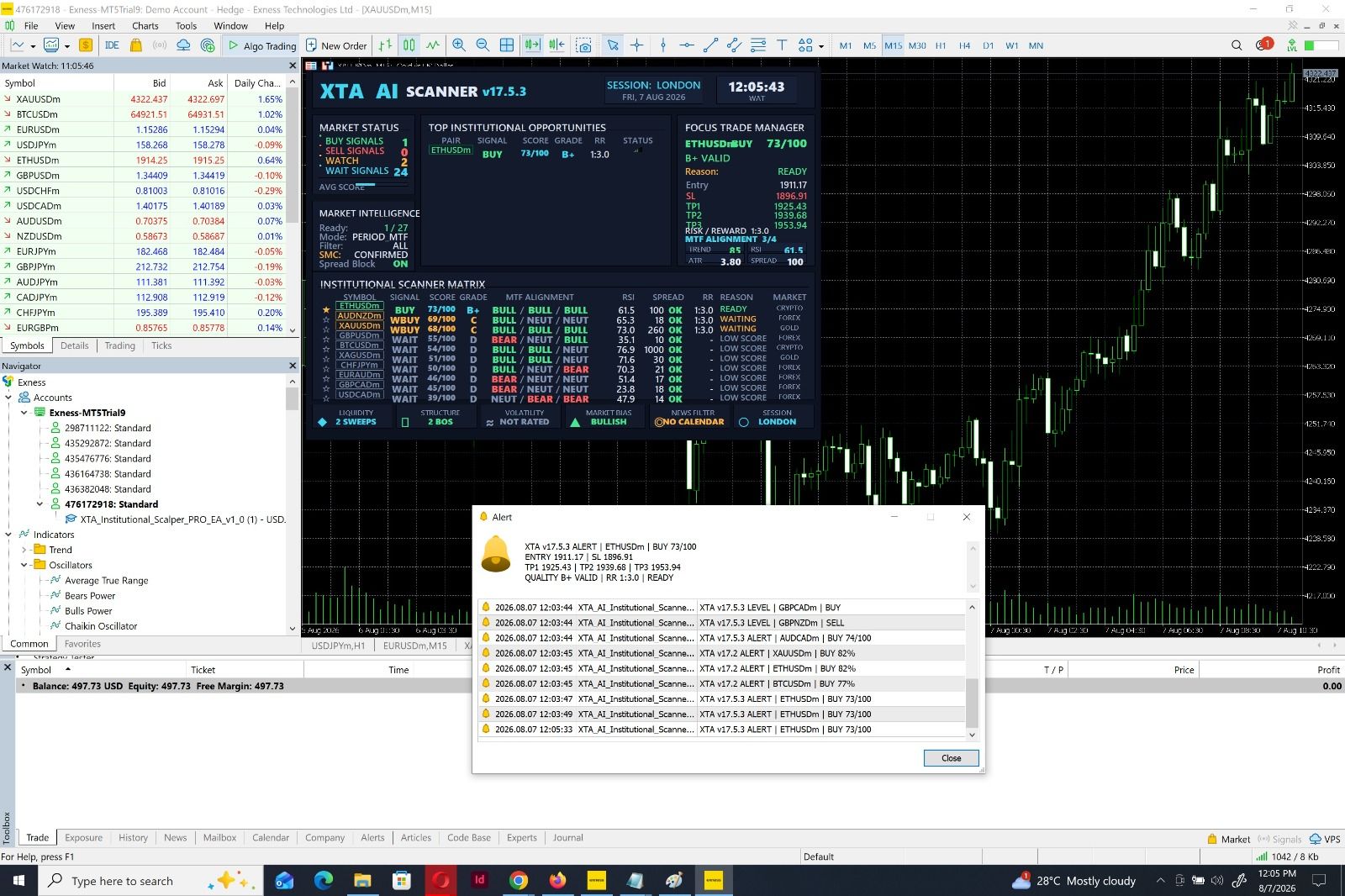Set chart timeframe to H1

(941, 45)
